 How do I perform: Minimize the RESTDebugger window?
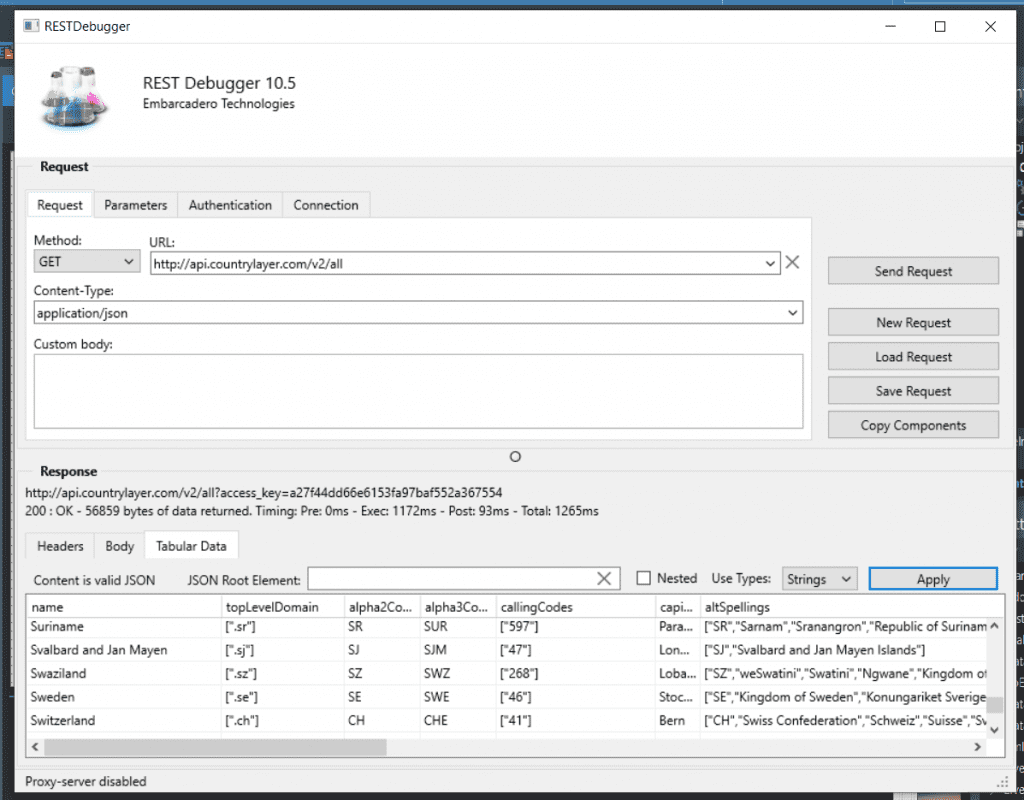click(890, 26)
